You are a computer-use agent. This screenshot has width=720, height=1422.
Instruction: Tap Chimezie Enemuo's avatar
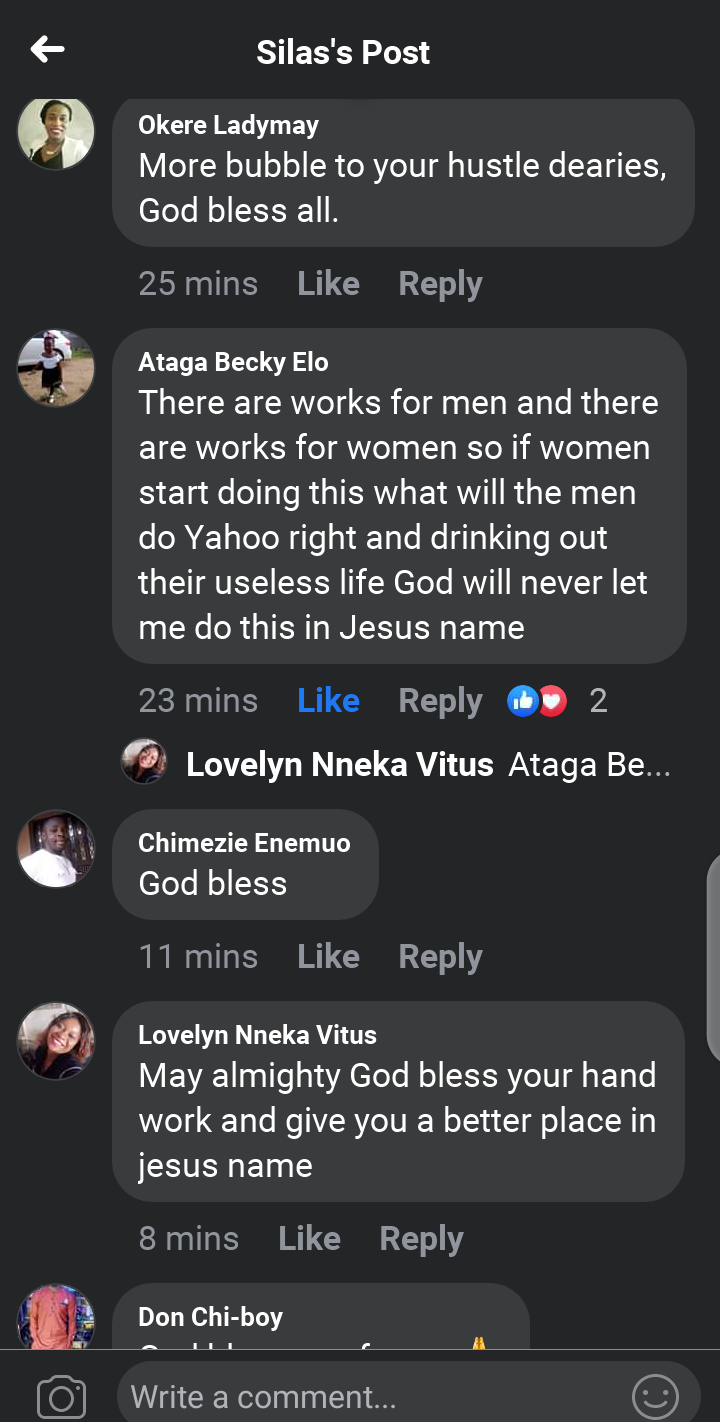click(x=56, y=849)
